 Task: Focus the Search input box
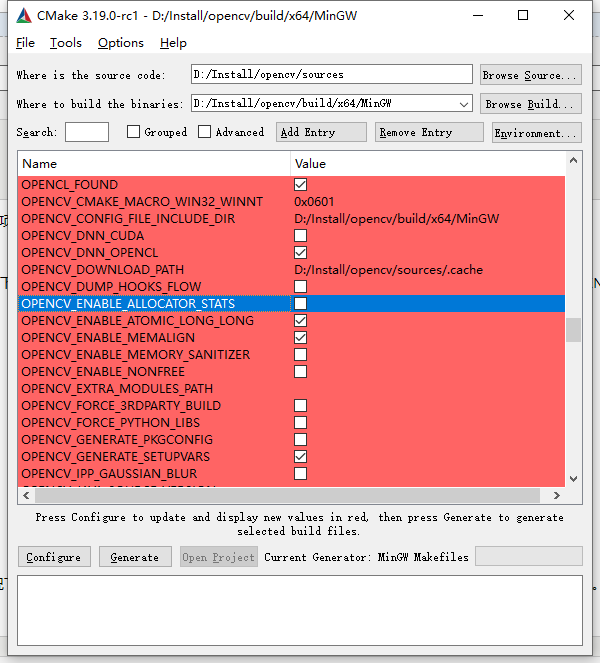[87, 132]
